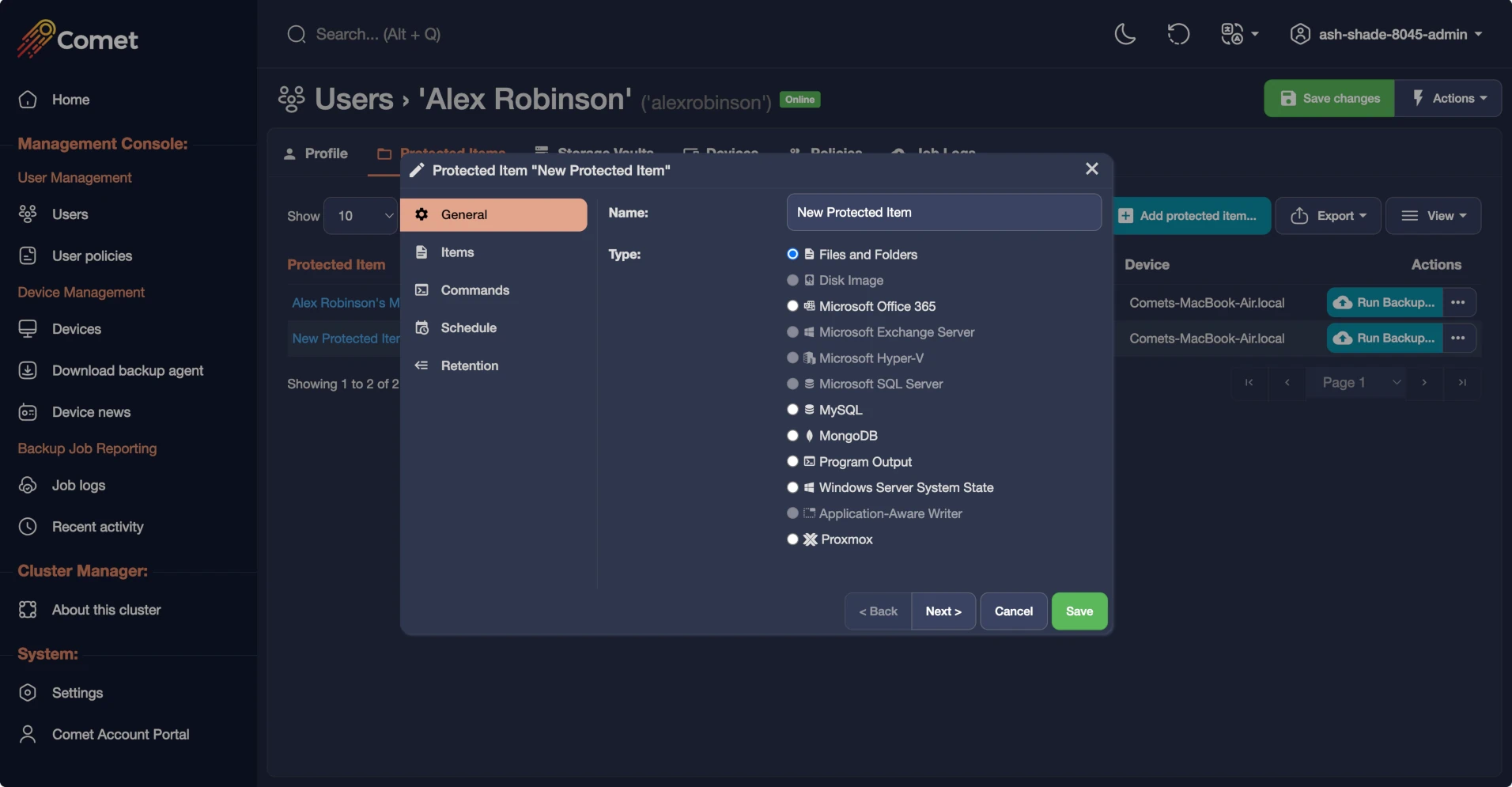Click the Recent activity clock icon
This screenshot has width=1512, height=787.
click(28, 527)
